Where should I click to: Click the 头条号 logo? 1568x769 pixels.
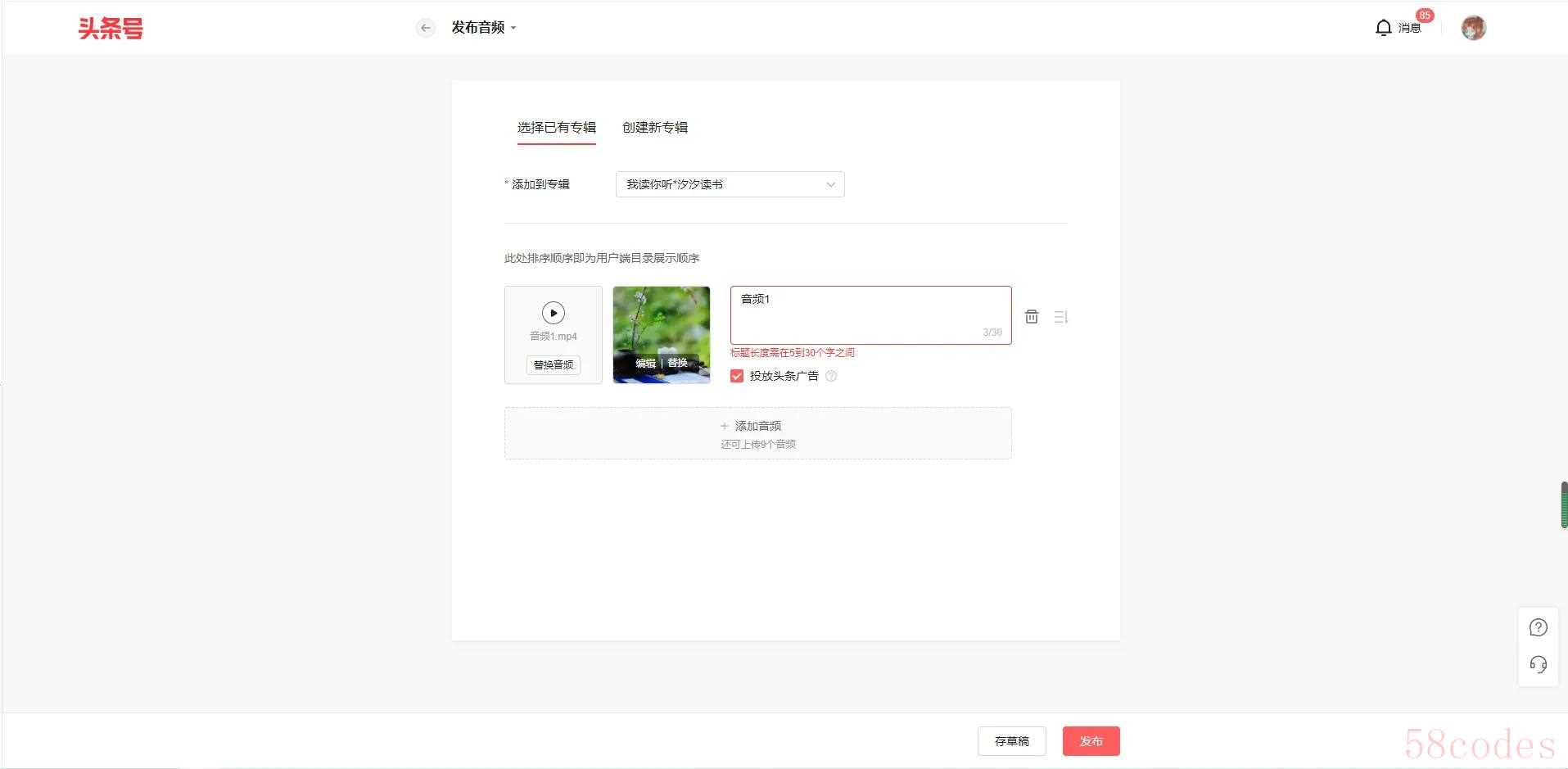click(111, 28)
